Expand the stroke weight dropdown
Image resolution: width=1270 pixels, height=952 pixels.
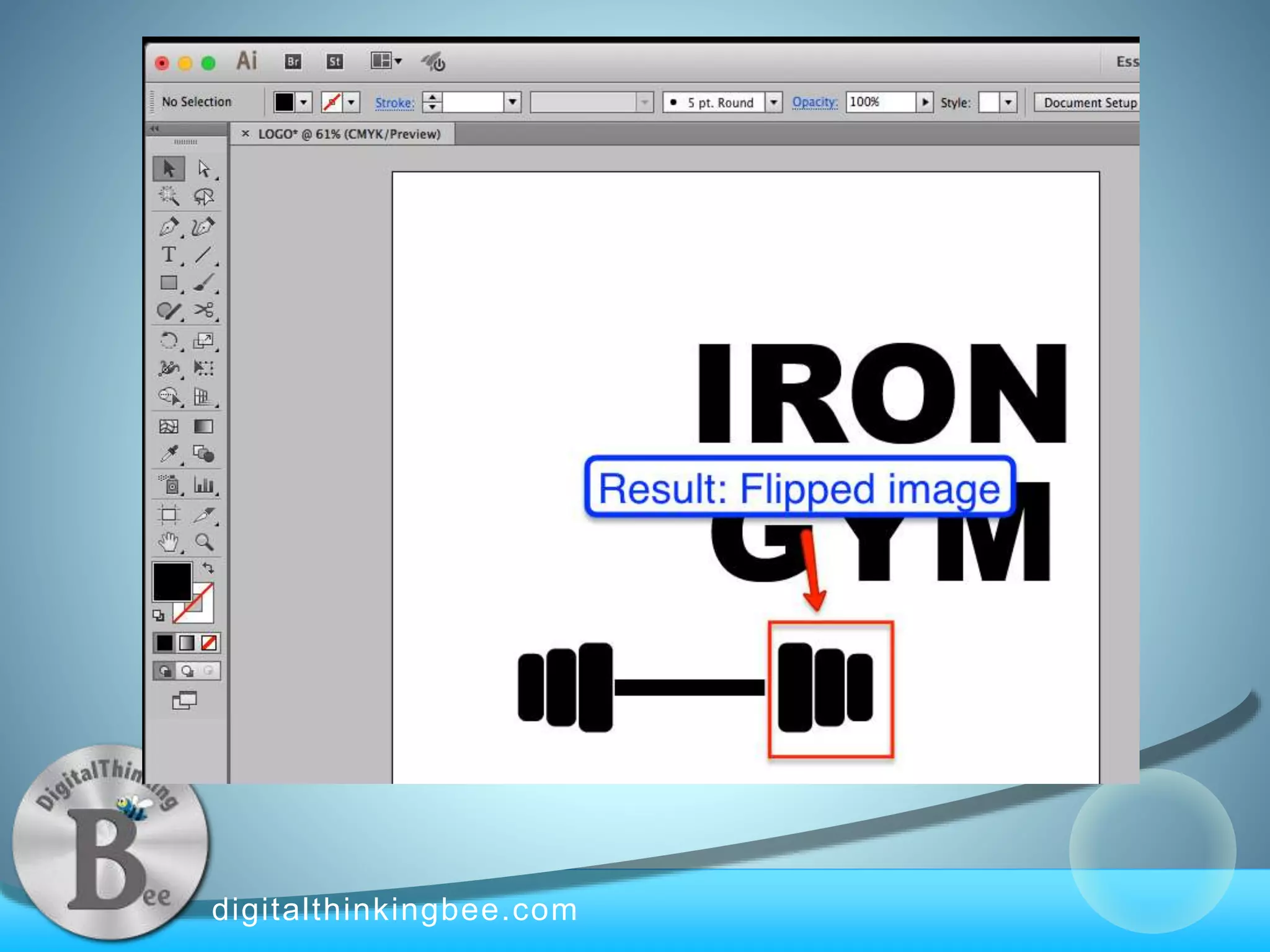click(512, 102)
